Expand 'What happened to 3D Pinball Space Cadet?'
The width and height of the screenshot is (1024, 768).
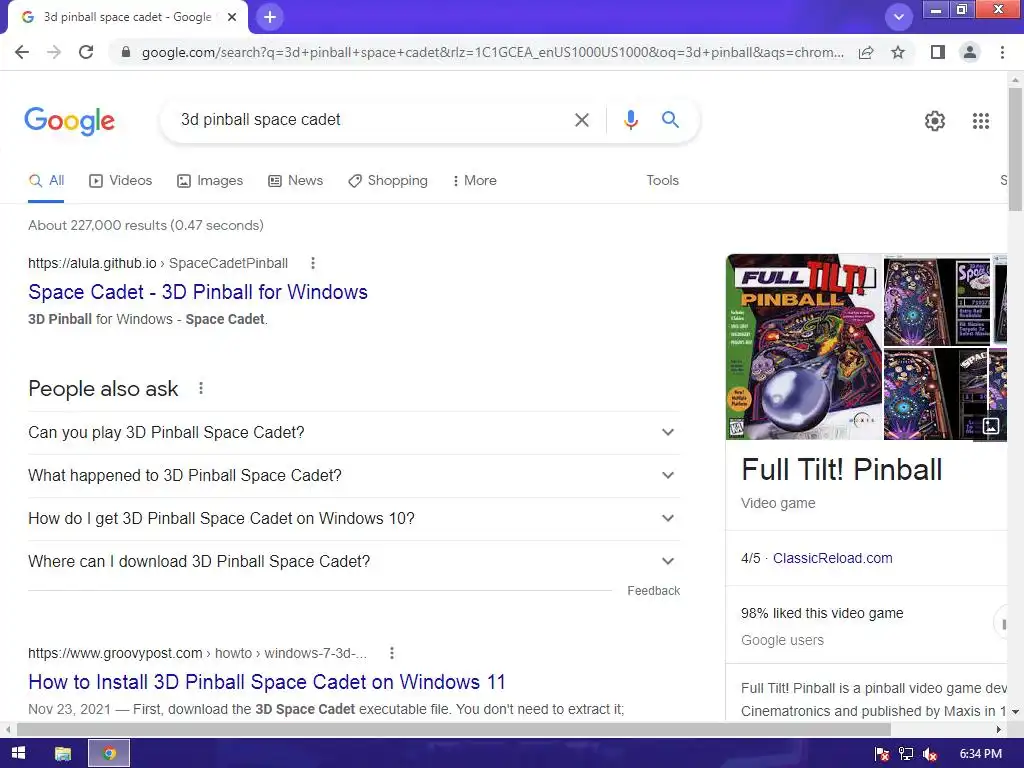[354, 475]
